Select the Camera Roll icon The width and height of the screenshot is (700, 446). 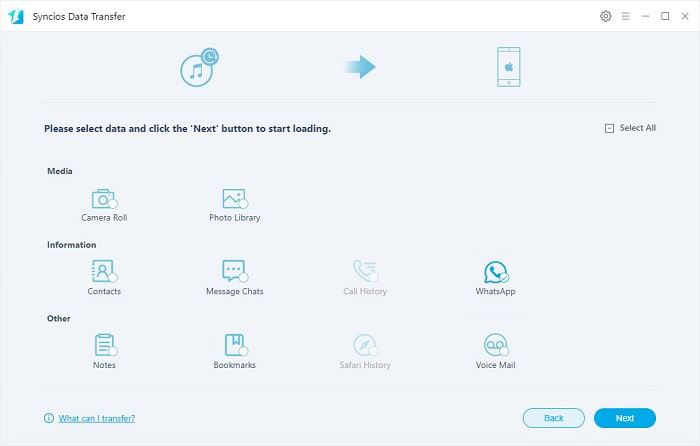(104, 199)
